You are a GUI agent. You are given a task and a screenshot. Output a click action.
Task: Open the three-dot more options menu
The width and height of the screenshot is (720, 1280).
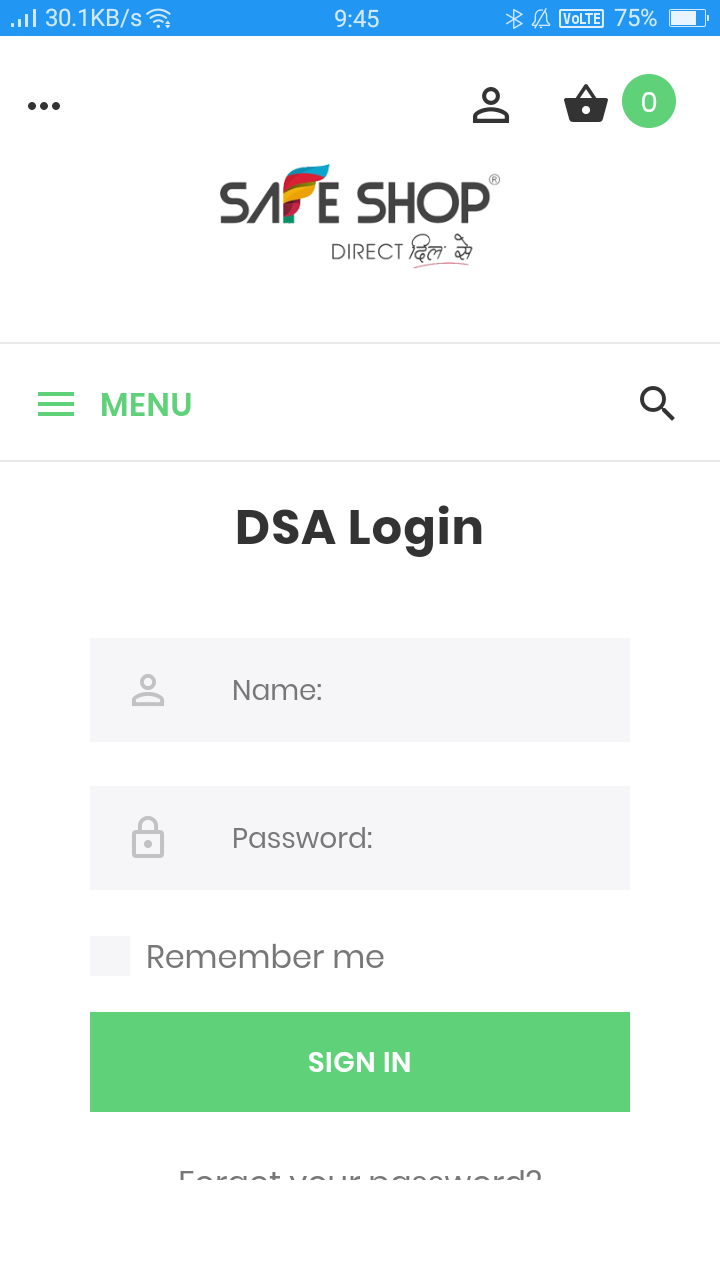(x=44, y=106)
